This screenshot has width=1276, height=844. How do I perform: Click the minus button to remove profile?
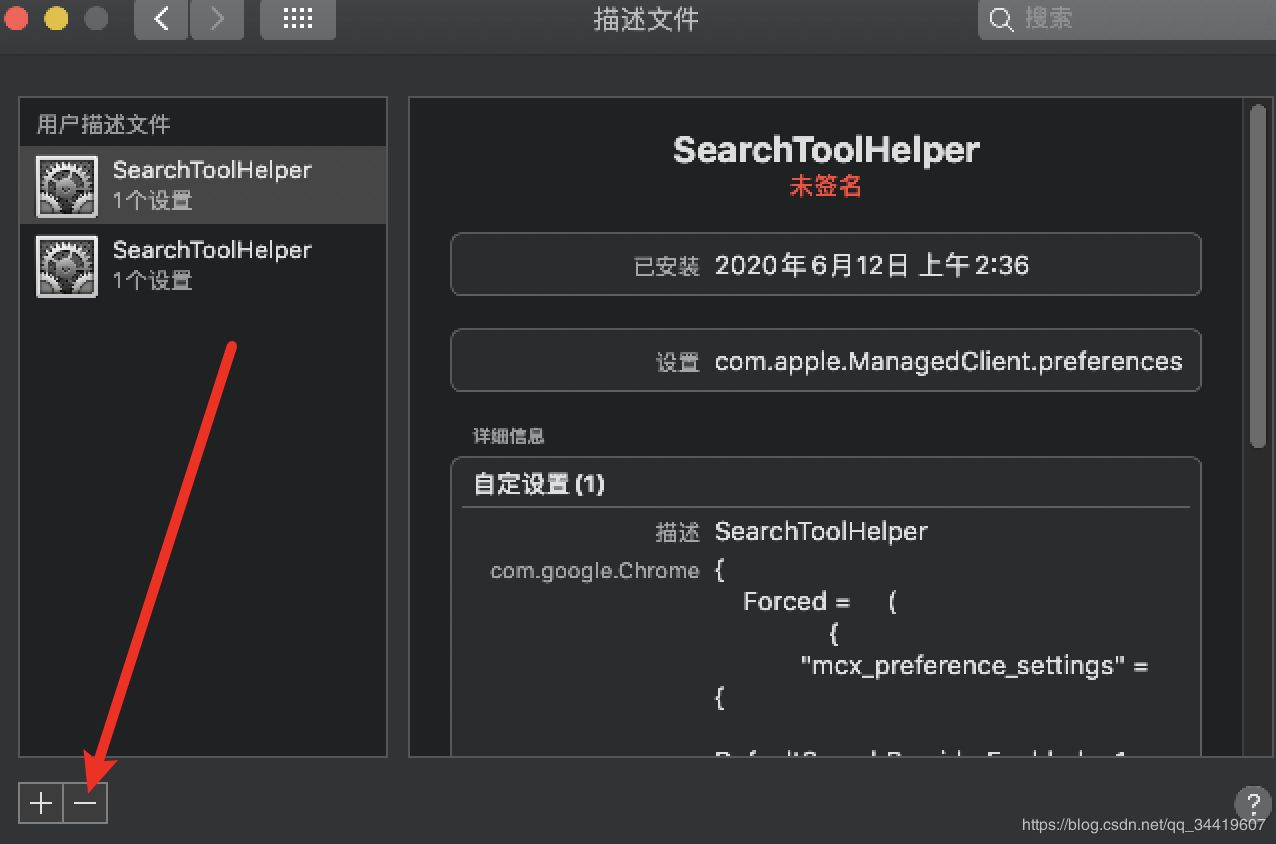click(x=85, y=803)
